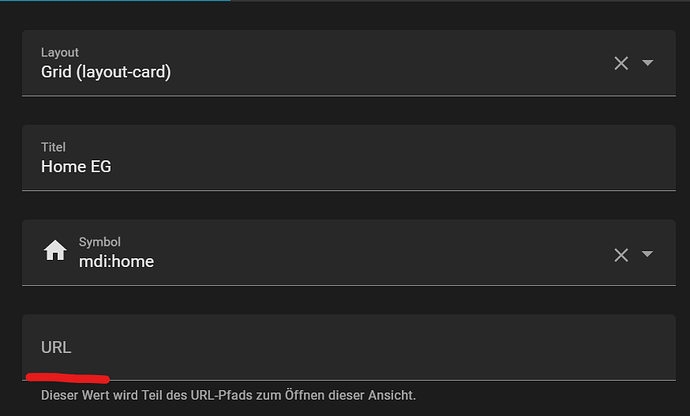Click the Grid (layout-card) value

pyautogui.click(x=106, y=72)
